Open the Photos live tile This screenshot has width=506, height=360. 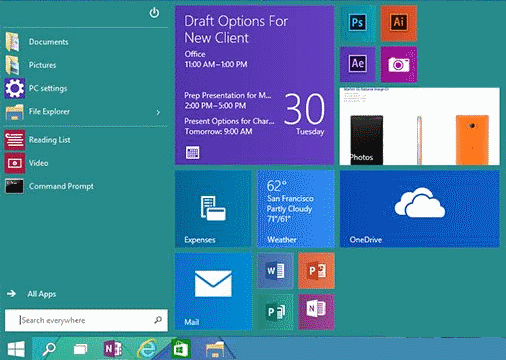[x=420, y=126]
